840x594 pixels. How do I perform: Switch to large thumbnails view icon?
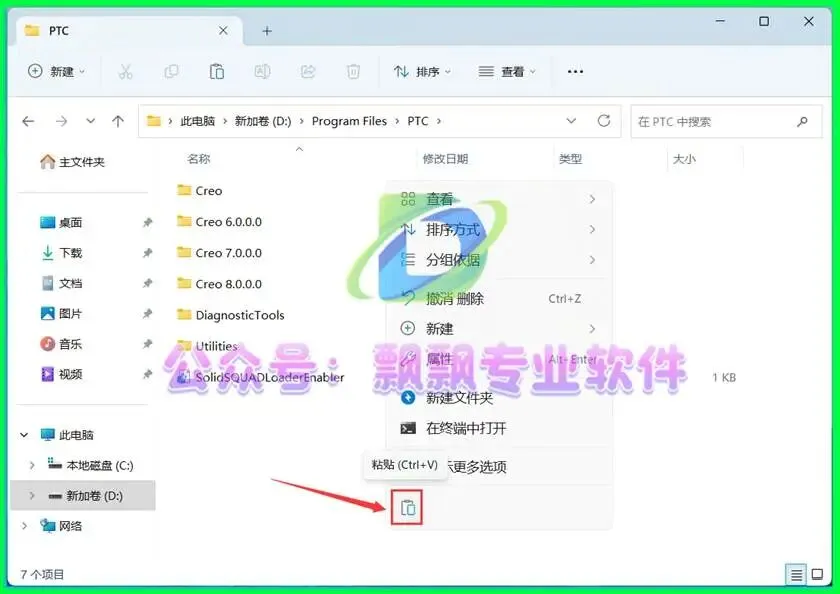(x=817, y=575)
